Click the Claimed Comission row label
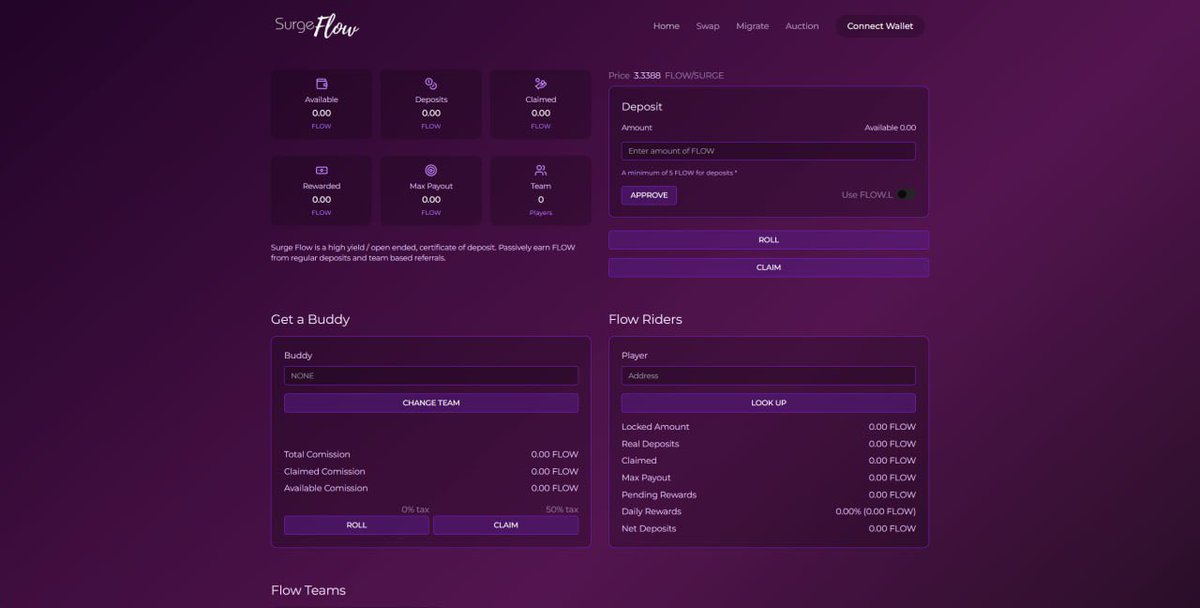The image size is (1200, 608). pos(325,472)
